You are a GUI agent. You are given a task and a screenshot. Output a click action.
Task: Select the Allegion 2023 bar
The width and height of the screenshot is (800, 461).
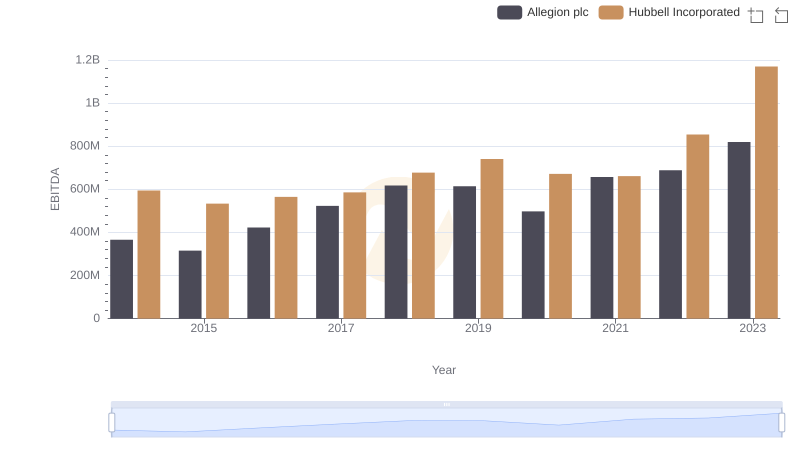tap(739, 230)
